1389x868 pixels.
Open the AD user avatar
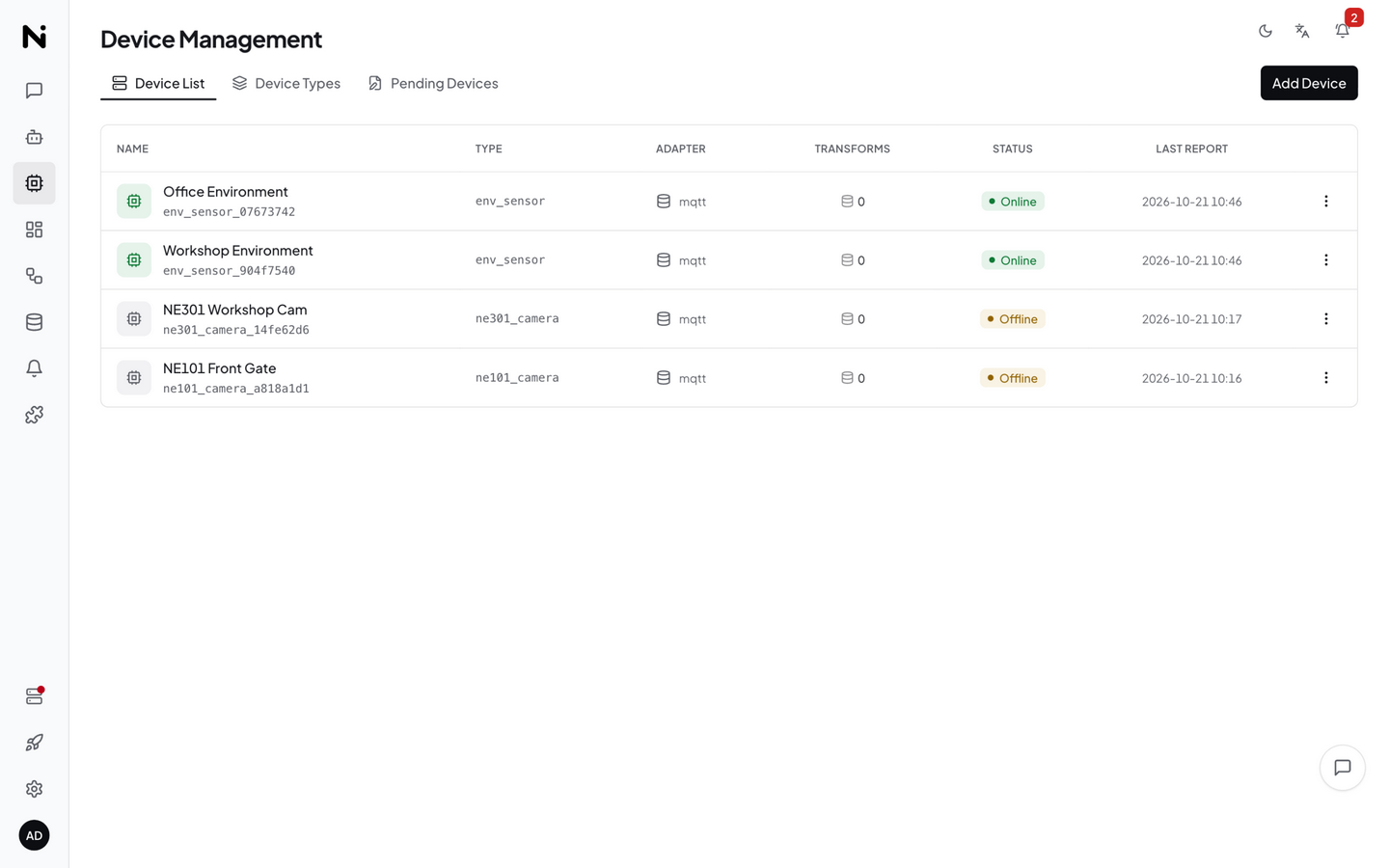(x=34, y=835)
